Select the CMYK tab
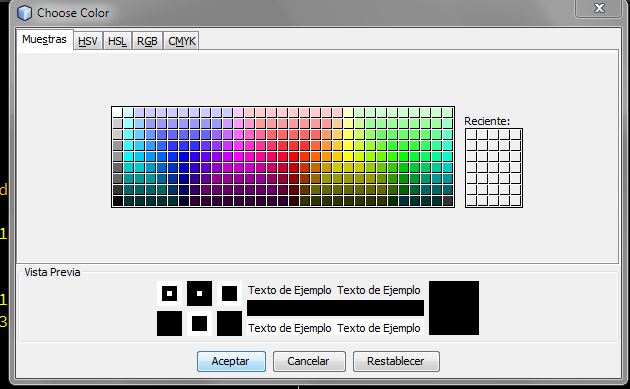 (x=182, y=41)
